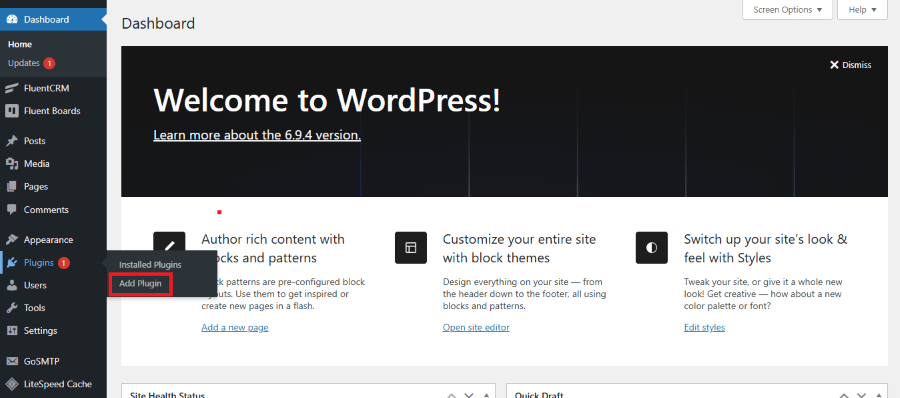
Task: Open the Users menu item
Action: pyautogui.click(x=35, y=285)
